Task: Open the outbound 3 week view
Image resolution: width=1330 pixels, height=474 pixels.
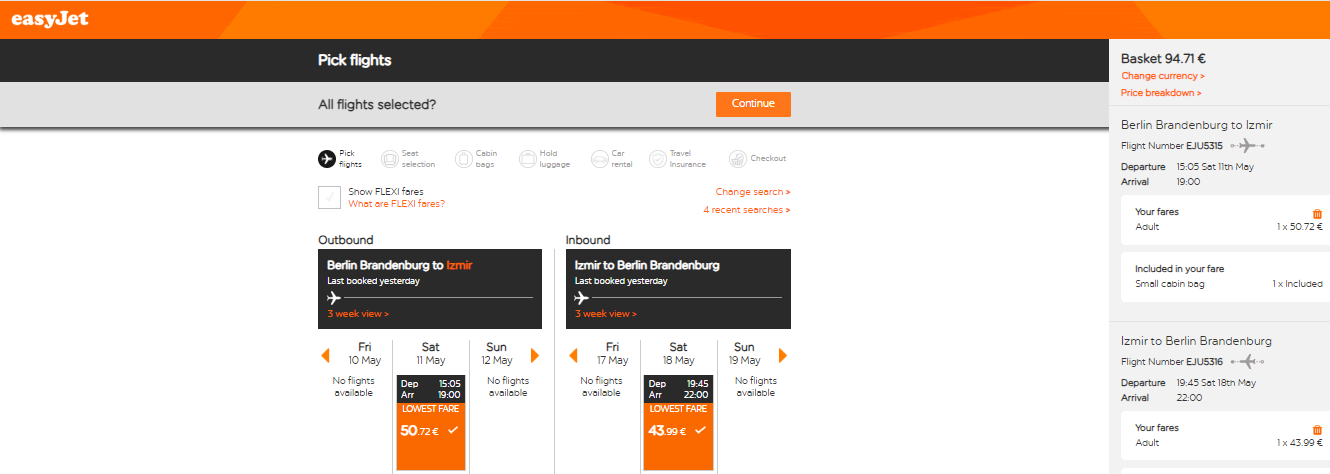Action: [x=358, y=314]
